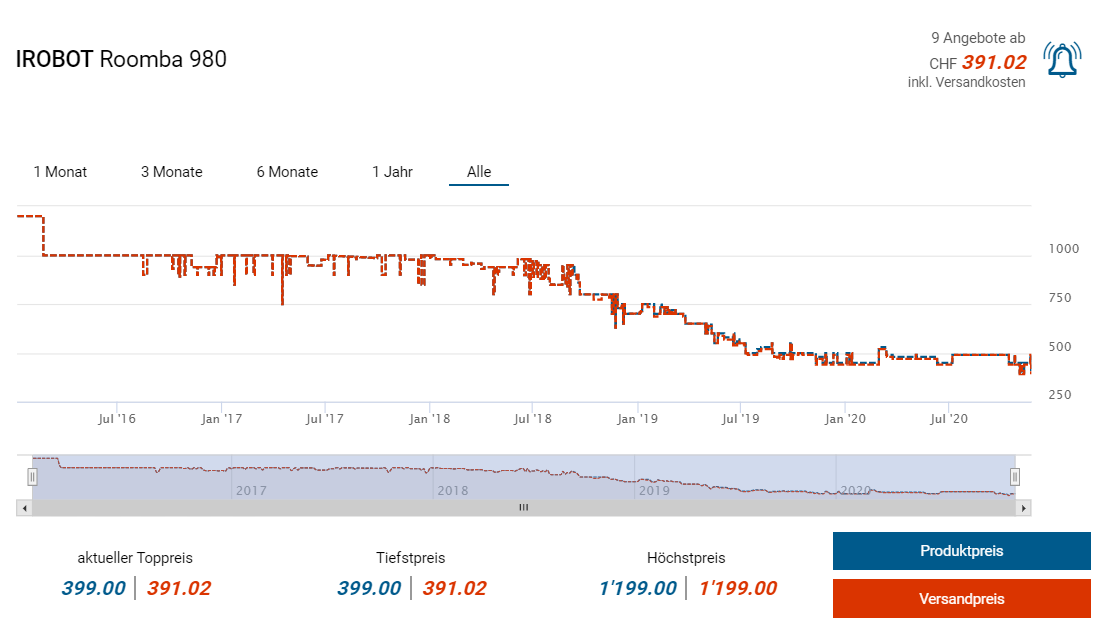
Task: Click the CHF 391.02 offer price
Action: click(993, 62)
